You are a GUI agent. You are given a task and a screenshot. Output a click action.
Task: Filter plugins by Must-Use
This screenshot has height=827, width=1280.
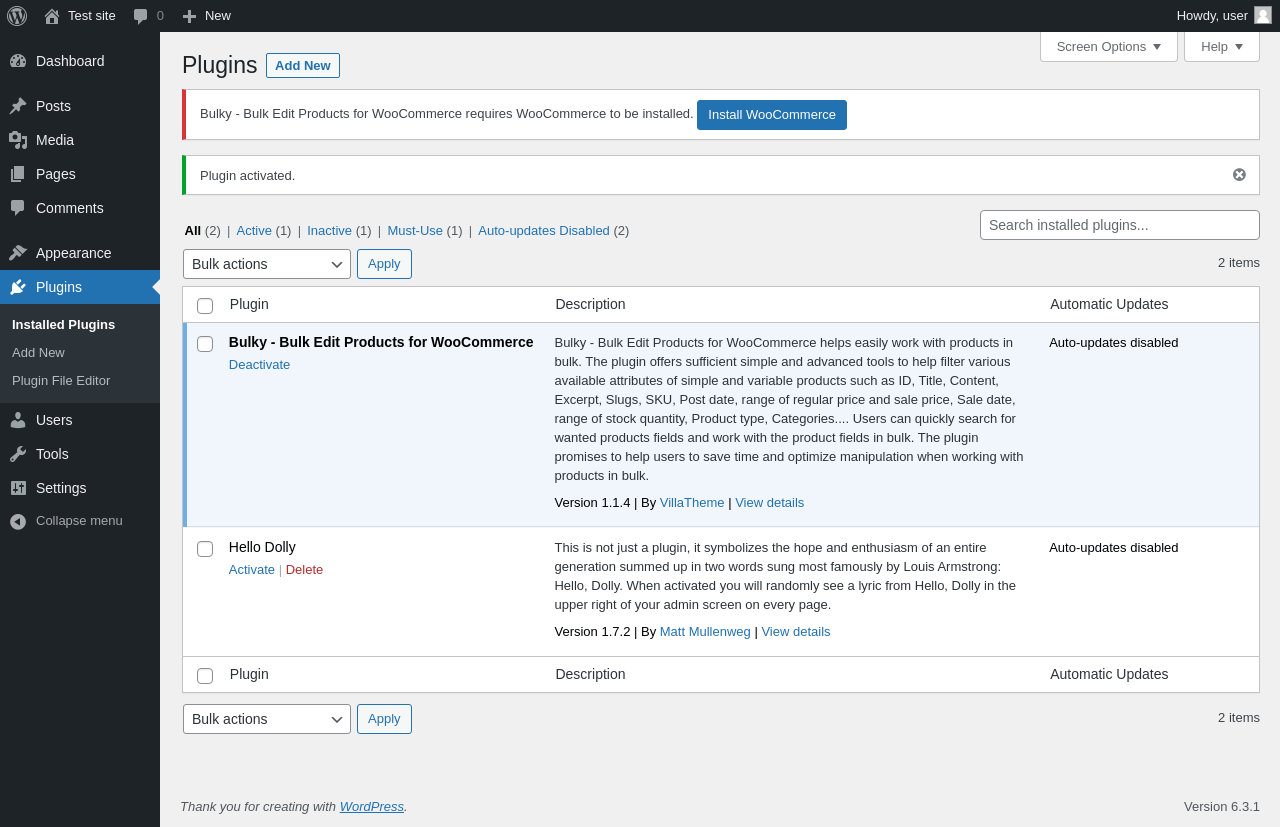(x=415, y=230)
